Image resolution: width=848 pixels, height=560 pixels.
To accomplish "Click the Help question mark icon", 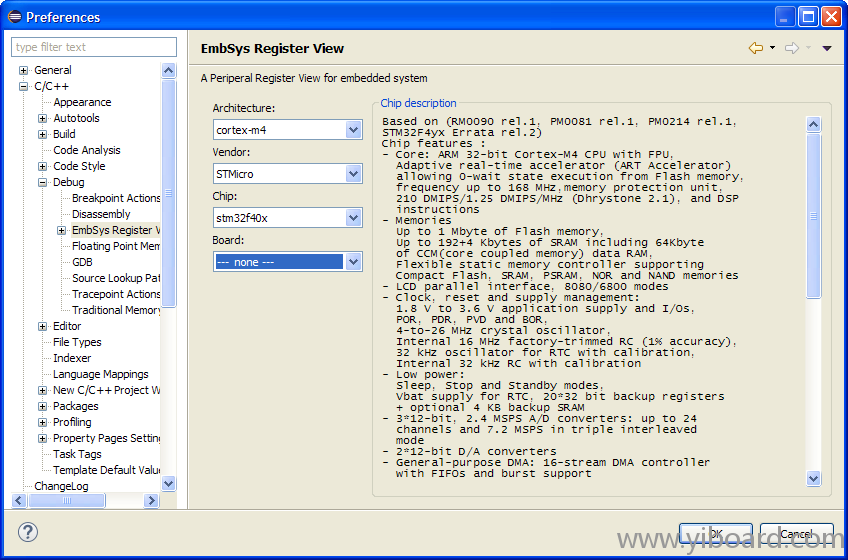I will click(28, 532).
